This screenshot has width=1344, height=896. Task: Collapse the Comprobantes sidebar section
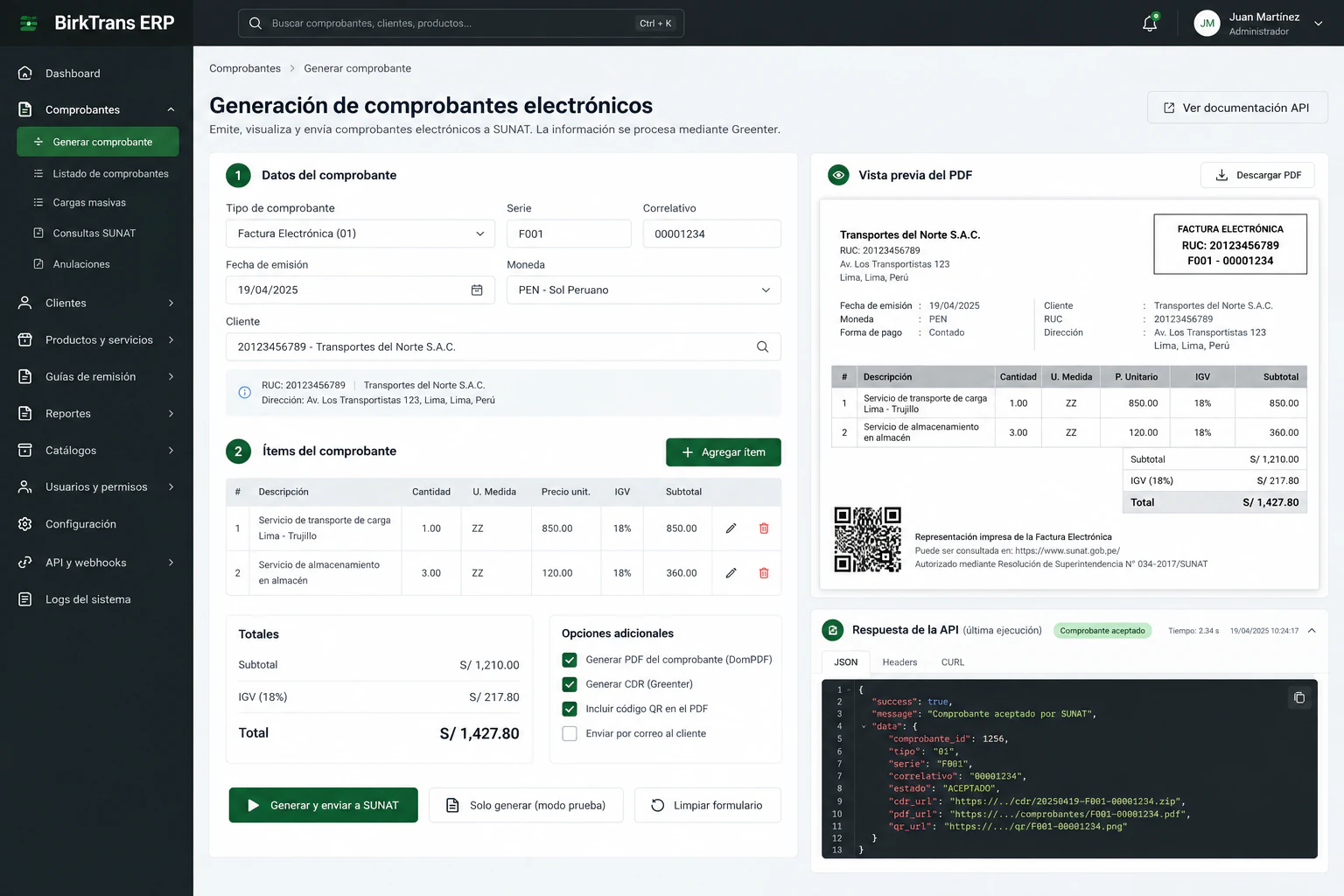pyautogui.click(x=171, y=109)
